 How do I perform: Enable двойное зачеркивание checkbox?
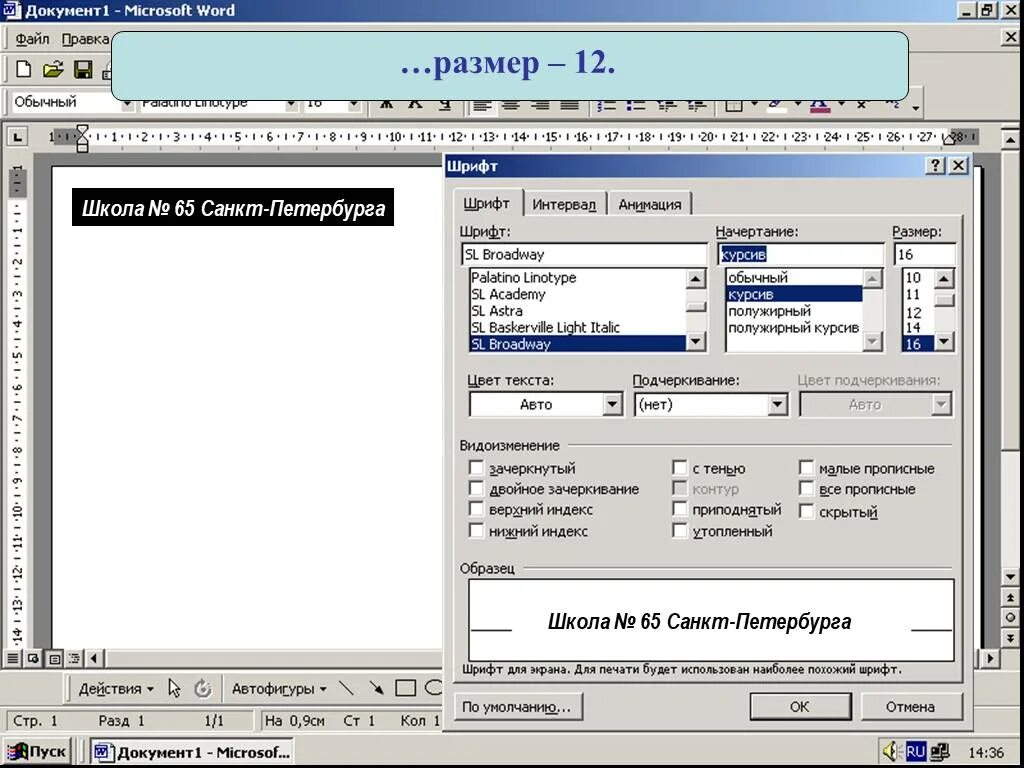(x=476, y=488)
